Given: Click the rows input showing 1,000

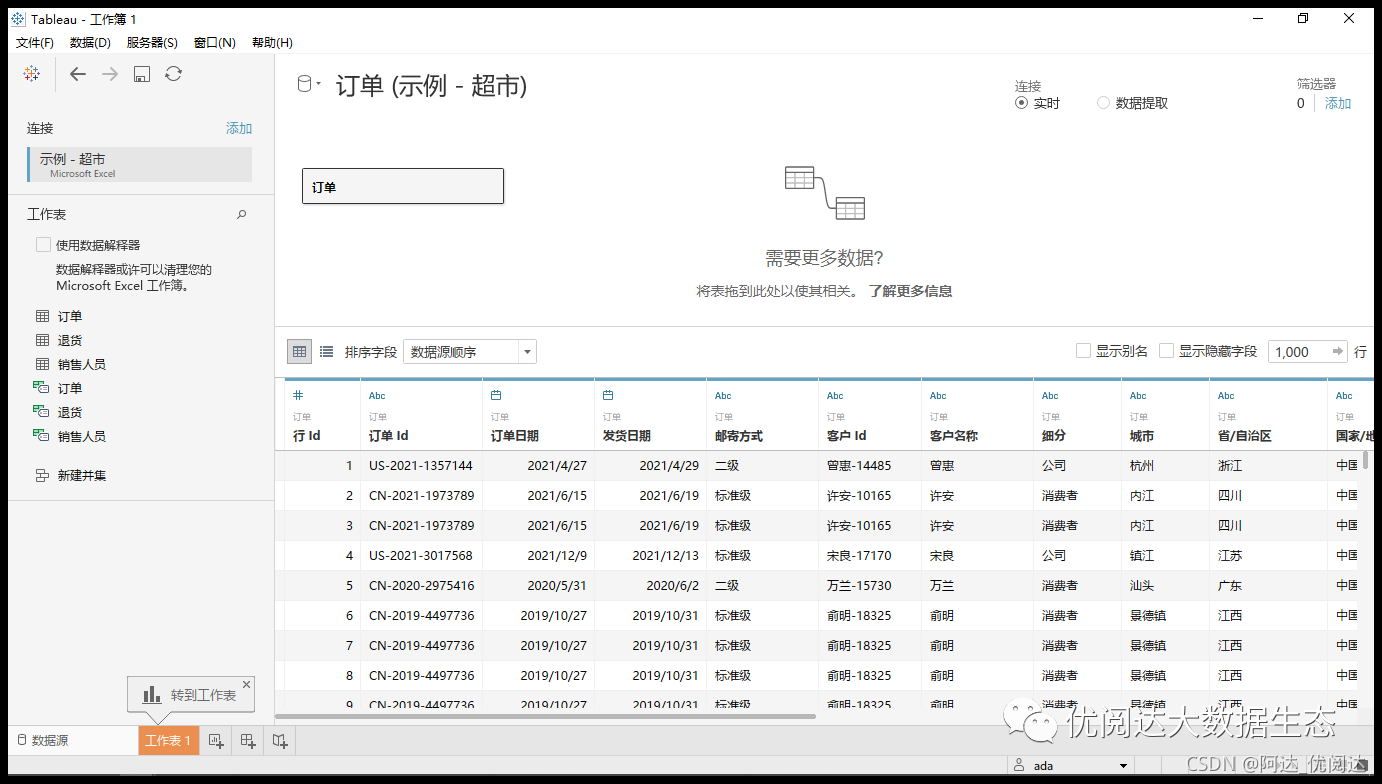Looking at the screenshot, I should coord(1298,351).
